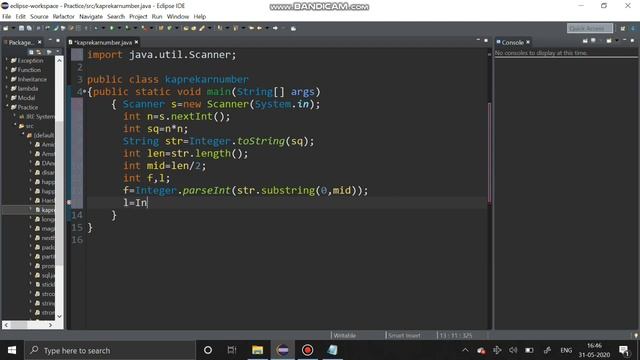Click the Open Perspective icon
Image resolution: width=640 pixels, height=360 pixels.
[x=623, y=28]
